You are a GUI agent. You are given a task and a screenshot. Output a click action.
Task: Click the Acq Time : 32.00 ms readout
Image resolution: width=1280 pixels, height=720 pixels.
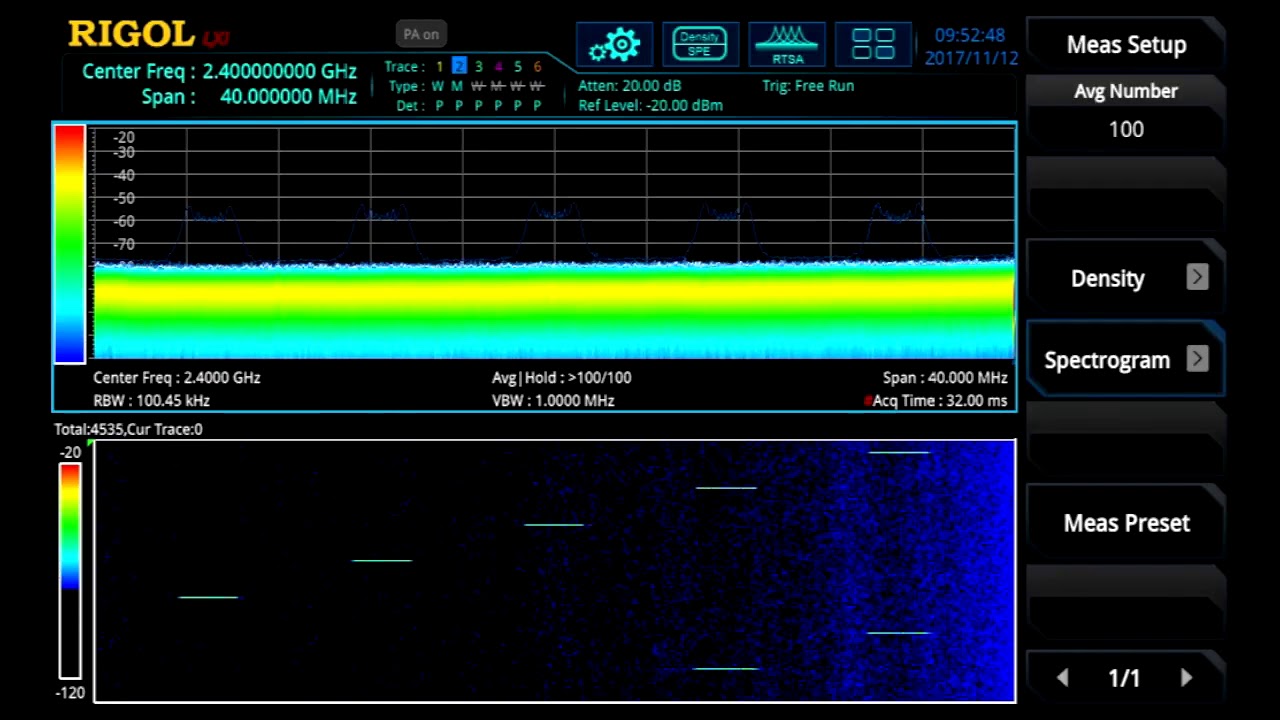(940, 401)
